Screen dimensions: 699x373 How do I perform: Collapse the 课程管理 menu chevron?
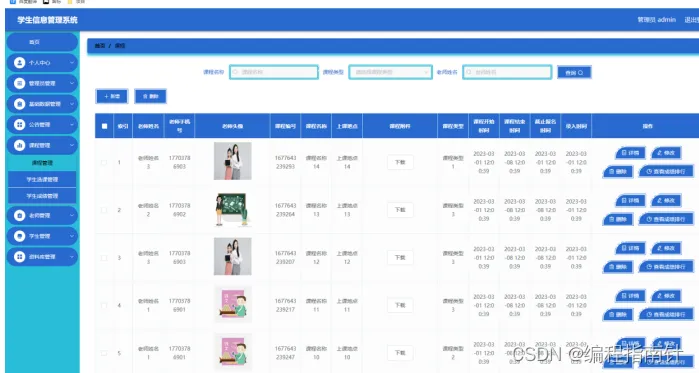pos(72,145)
